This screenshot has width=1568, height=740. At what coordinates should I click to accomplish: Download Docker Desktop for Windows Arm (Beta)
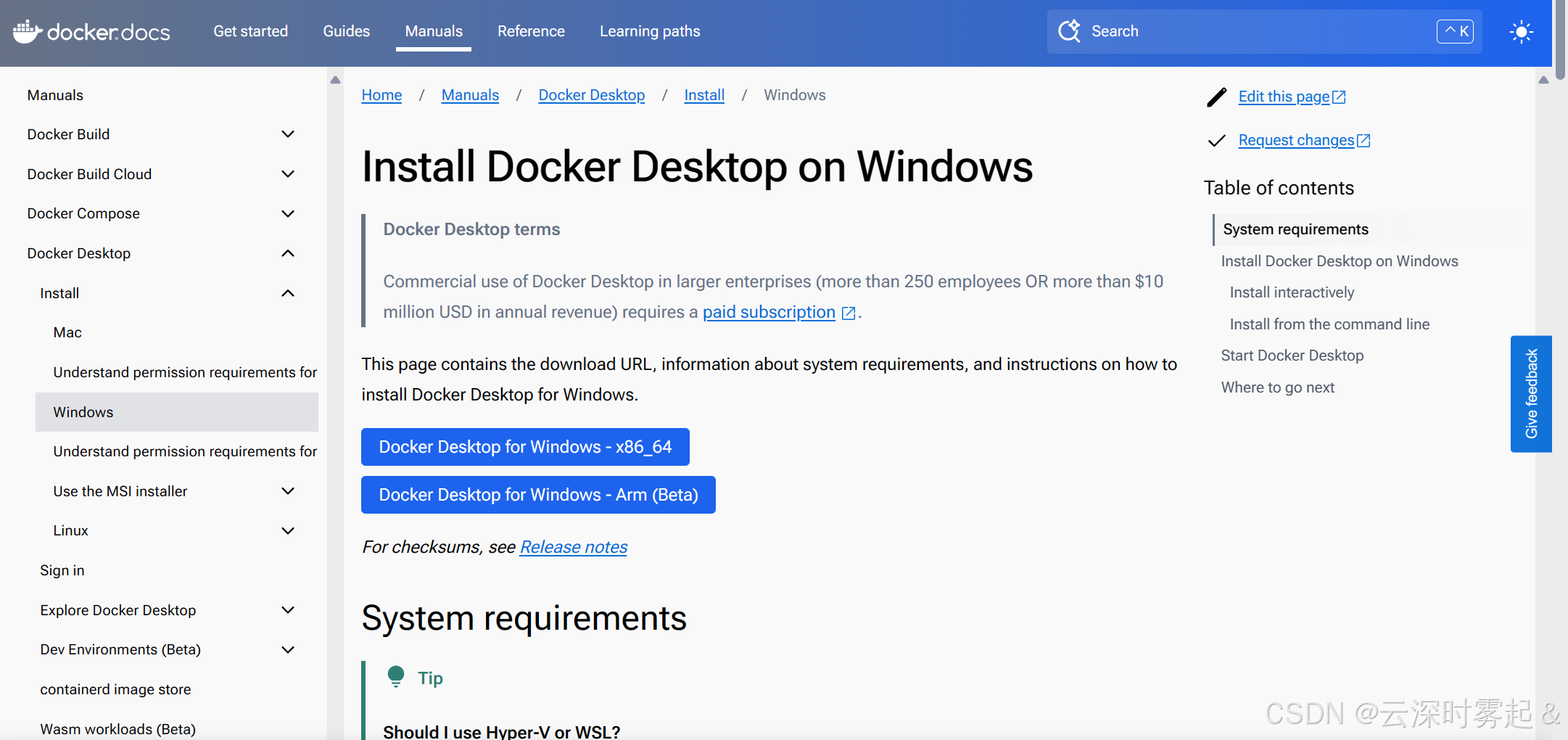point(538,495)
